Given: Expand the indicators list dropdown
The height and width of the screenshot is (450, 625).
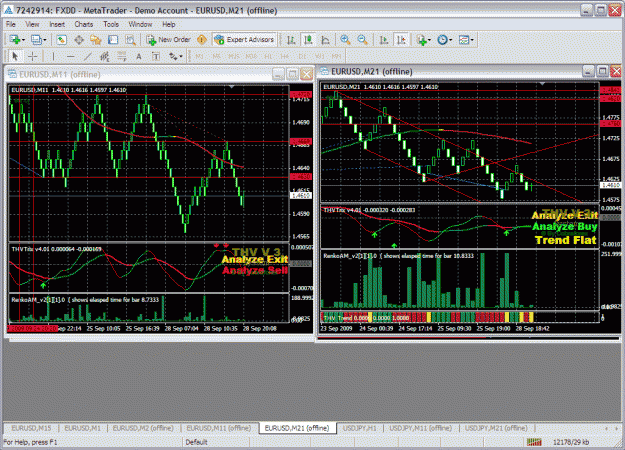Looking at the screenshot, I should point(423,40).
